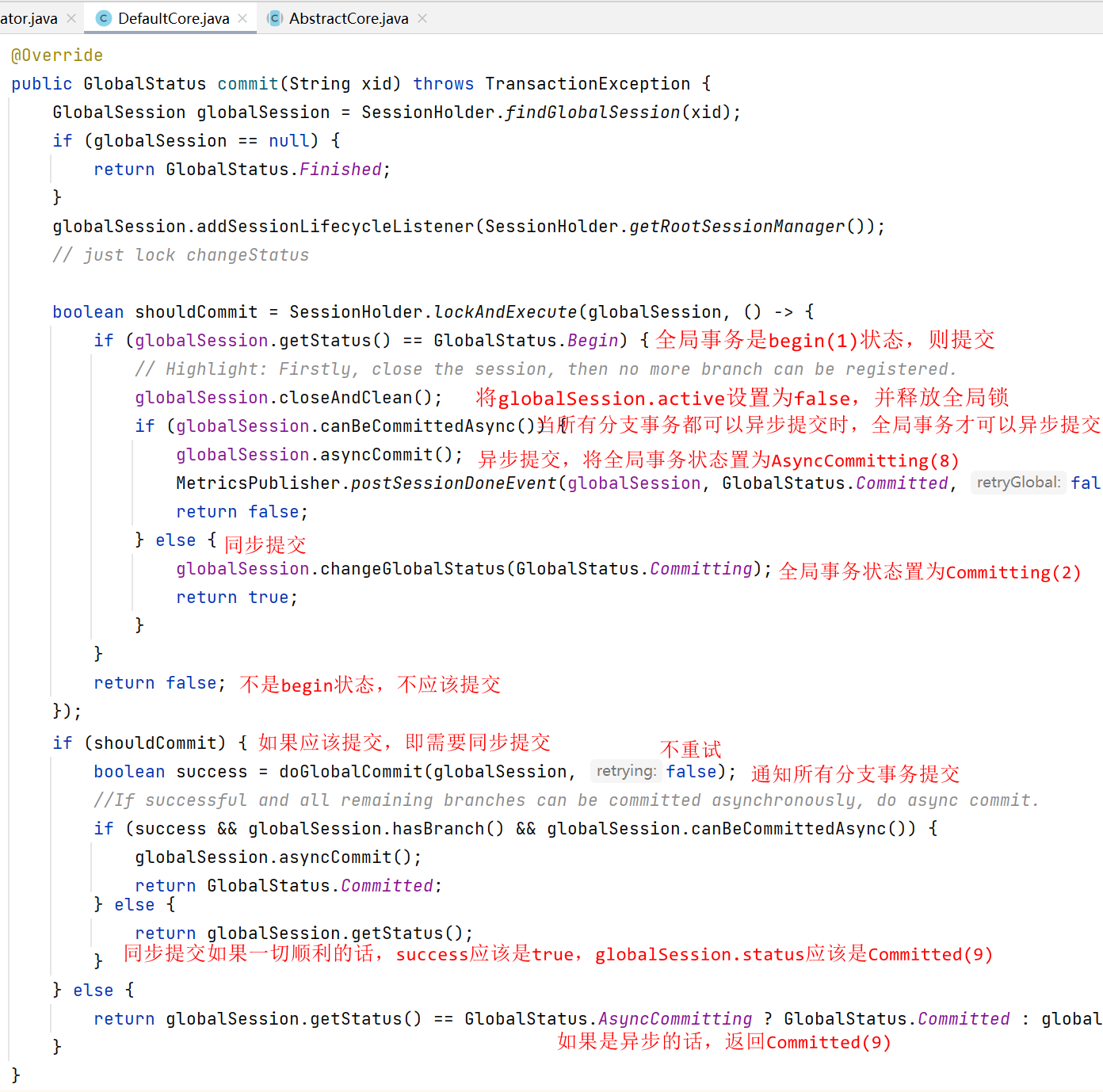Open the AbstractCore.java tab

[x=349, y=18]
